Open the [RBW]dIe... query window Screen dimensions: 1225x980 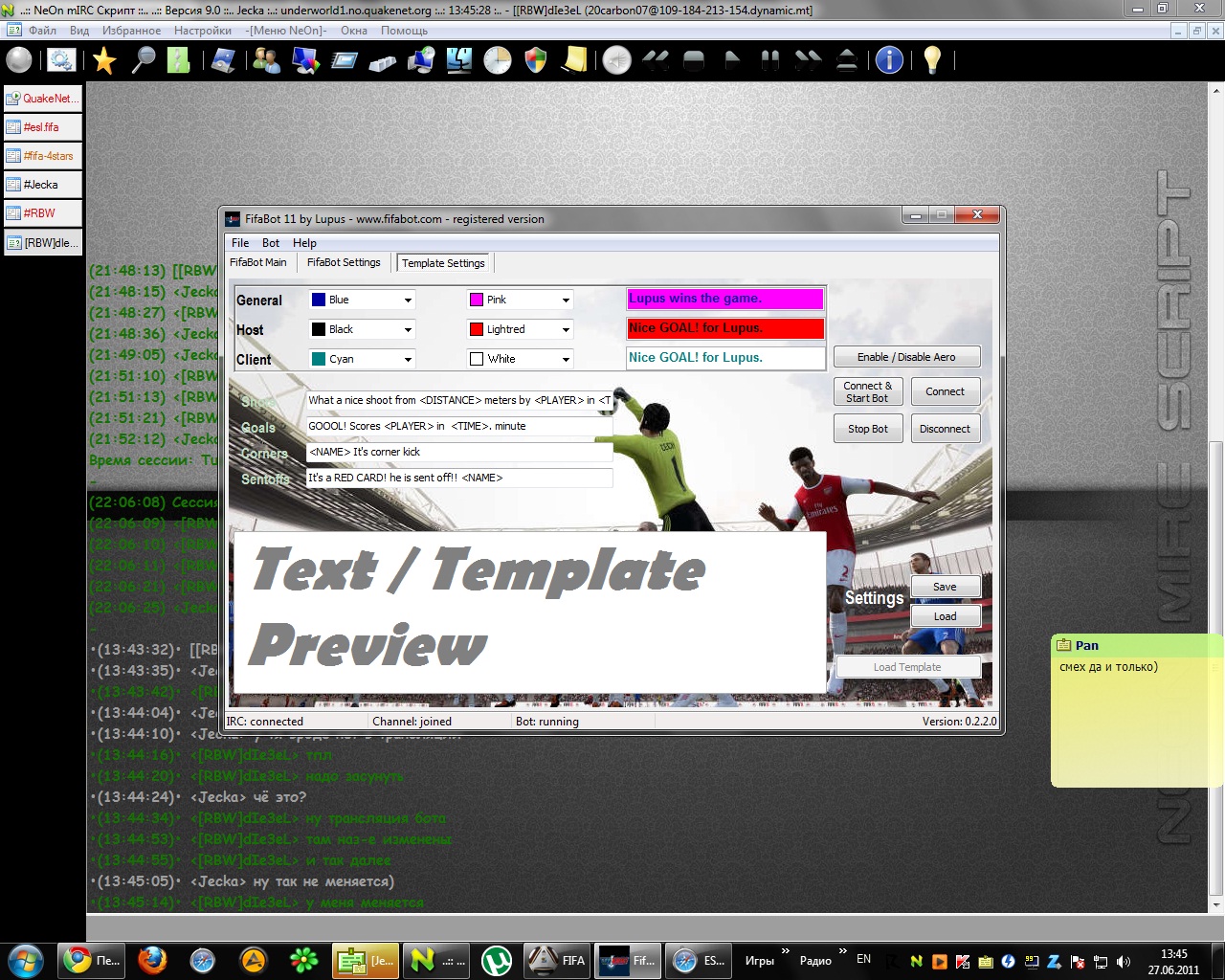pos(43,243)
